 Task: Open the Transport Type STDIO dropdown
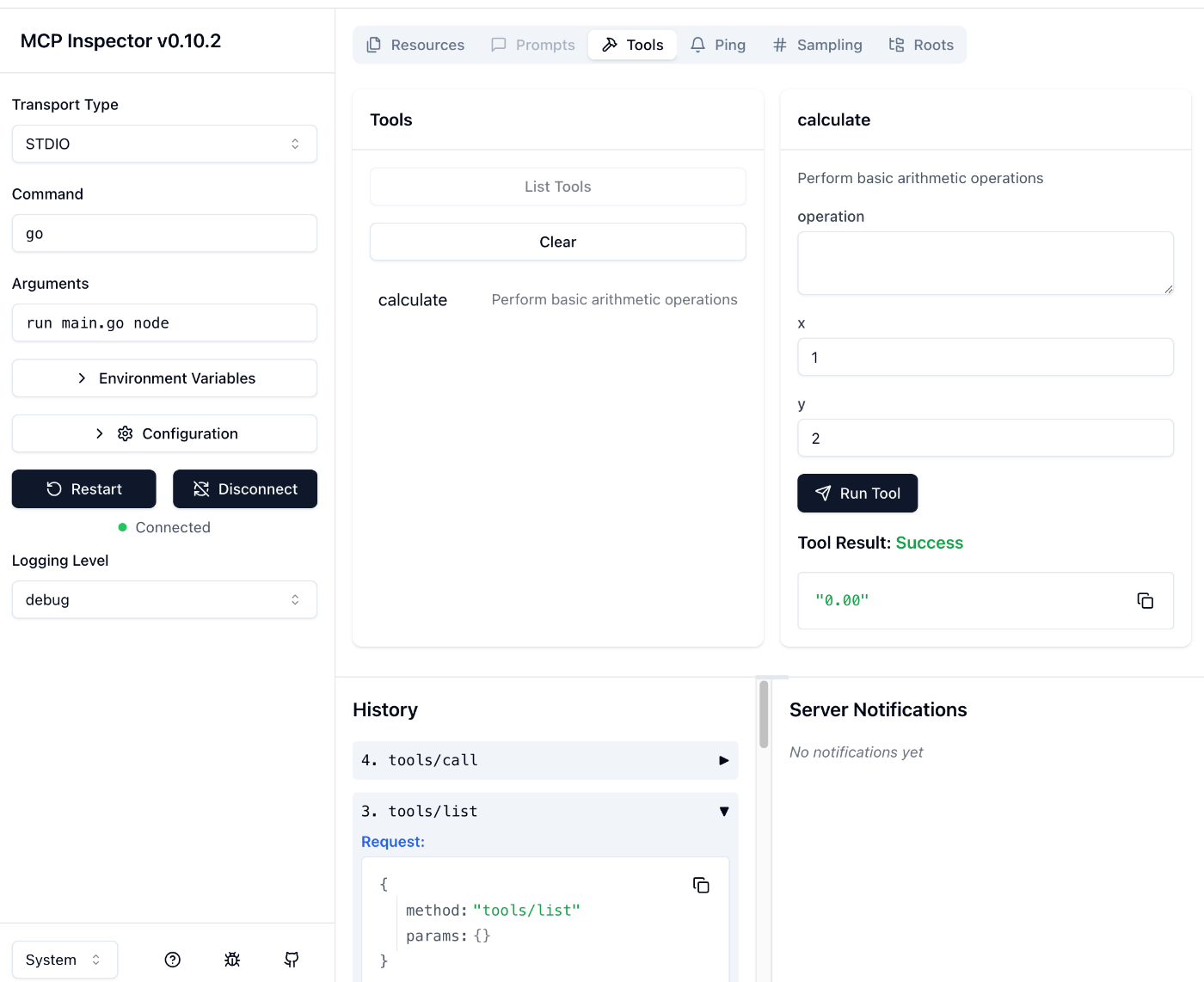pos(164,144)
